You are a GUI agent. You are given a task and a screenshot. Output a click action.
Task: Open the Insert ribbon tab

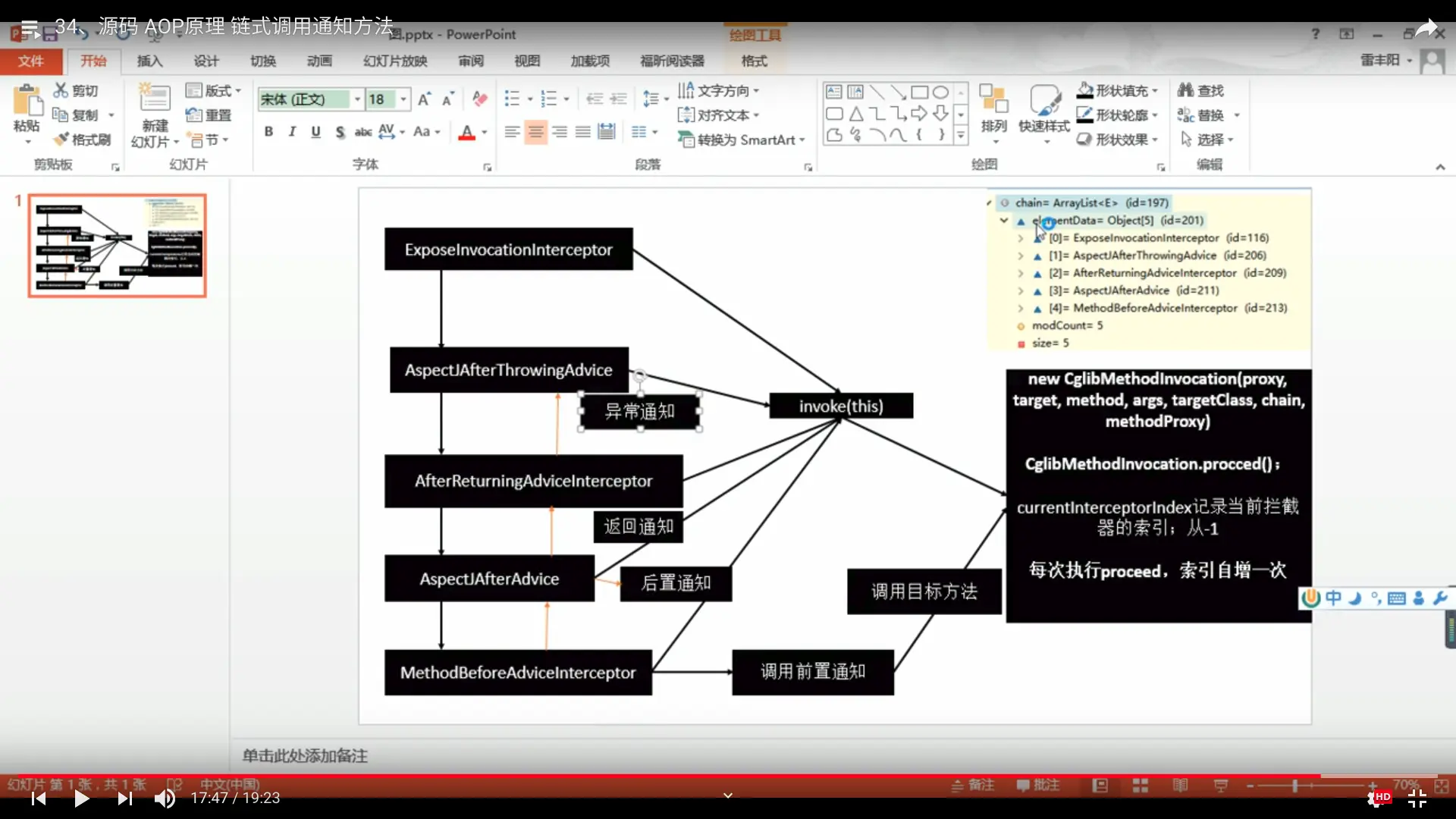[149, 61]
